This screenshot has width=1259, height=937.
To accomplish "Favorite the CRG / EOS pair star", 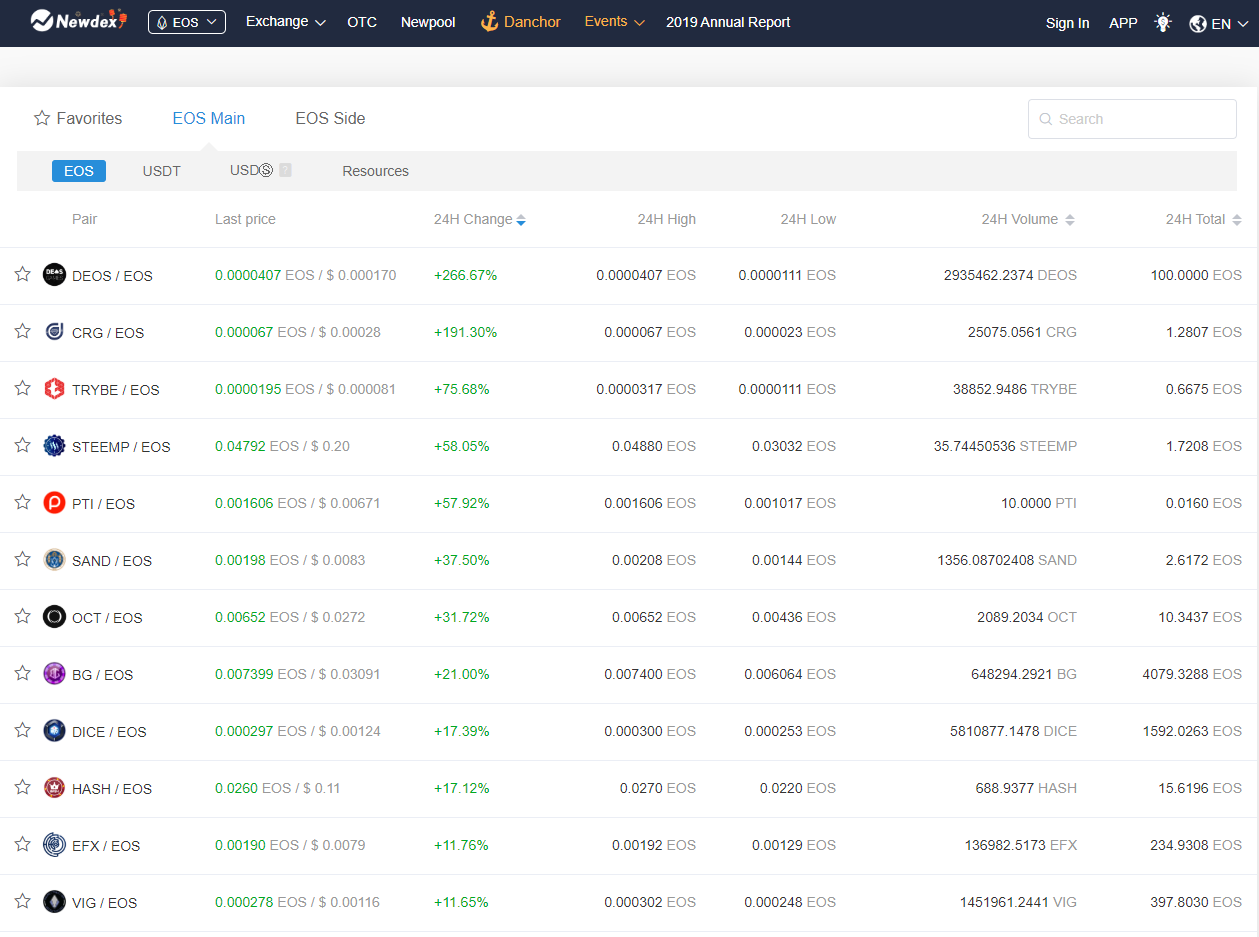I will (22, 331).
